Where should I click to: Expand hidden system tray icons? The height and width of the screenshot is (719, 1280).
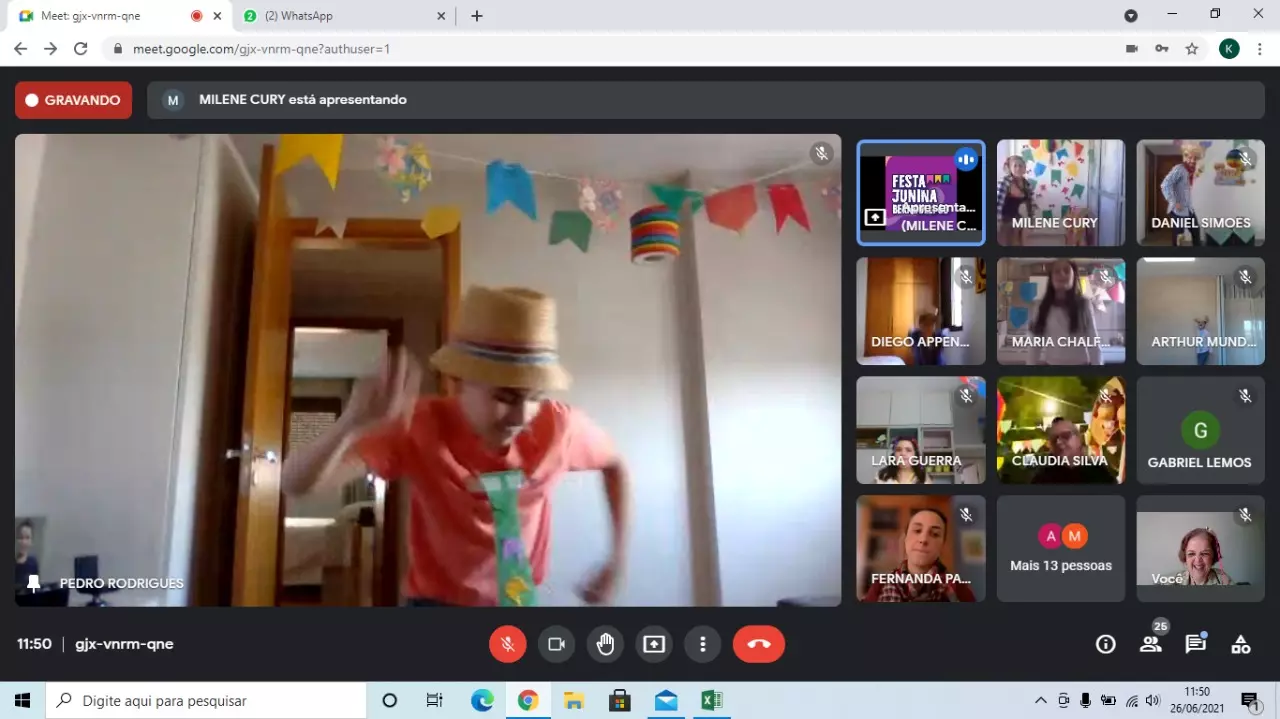point(1040,700)
